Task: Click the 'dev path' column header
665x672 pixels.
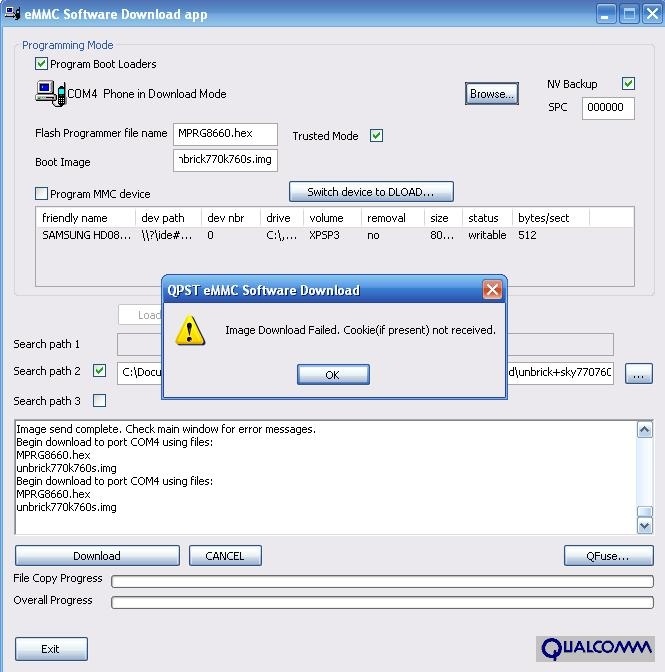Action: pyautogui.click(x=168, y=218)
